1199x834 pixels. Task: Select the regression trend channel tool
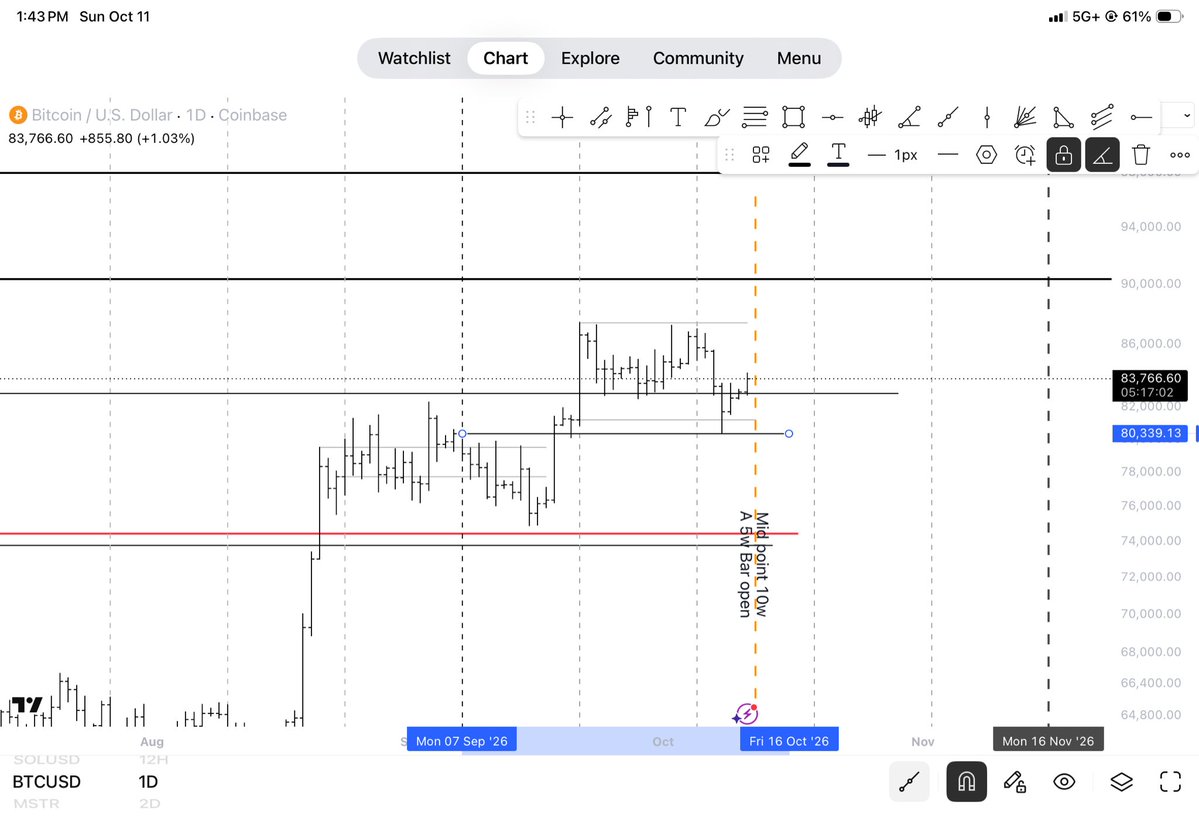1102,117
